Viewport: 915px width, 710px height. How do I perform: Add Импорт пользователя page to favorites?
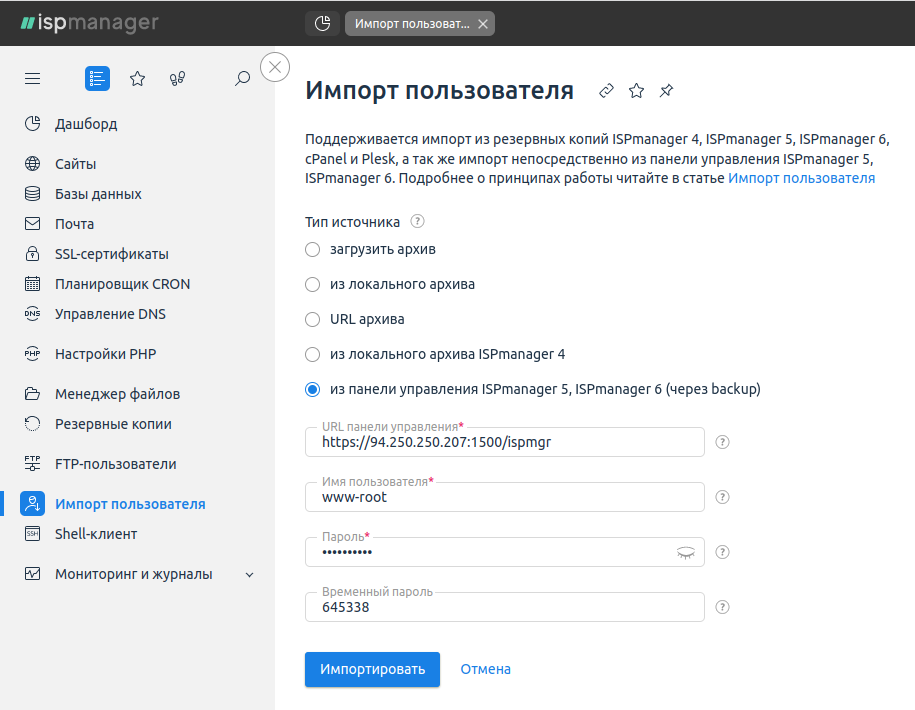click(636, 91)
